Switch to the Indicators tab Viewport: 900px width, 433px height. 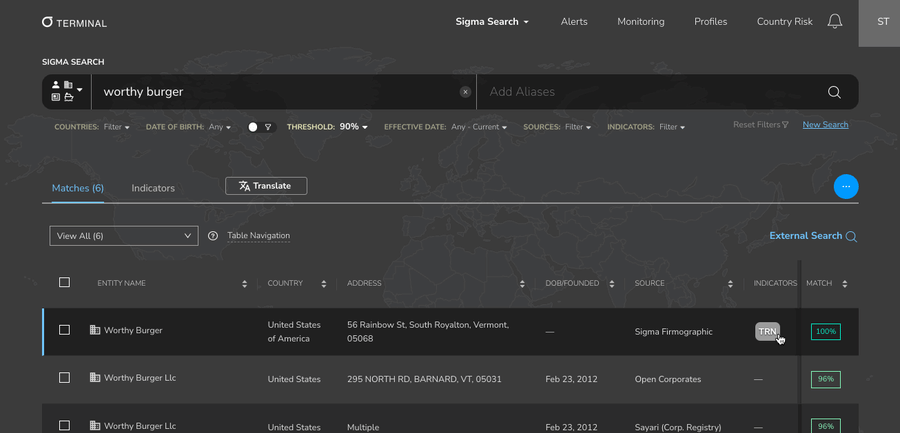[x=153, y=188]
